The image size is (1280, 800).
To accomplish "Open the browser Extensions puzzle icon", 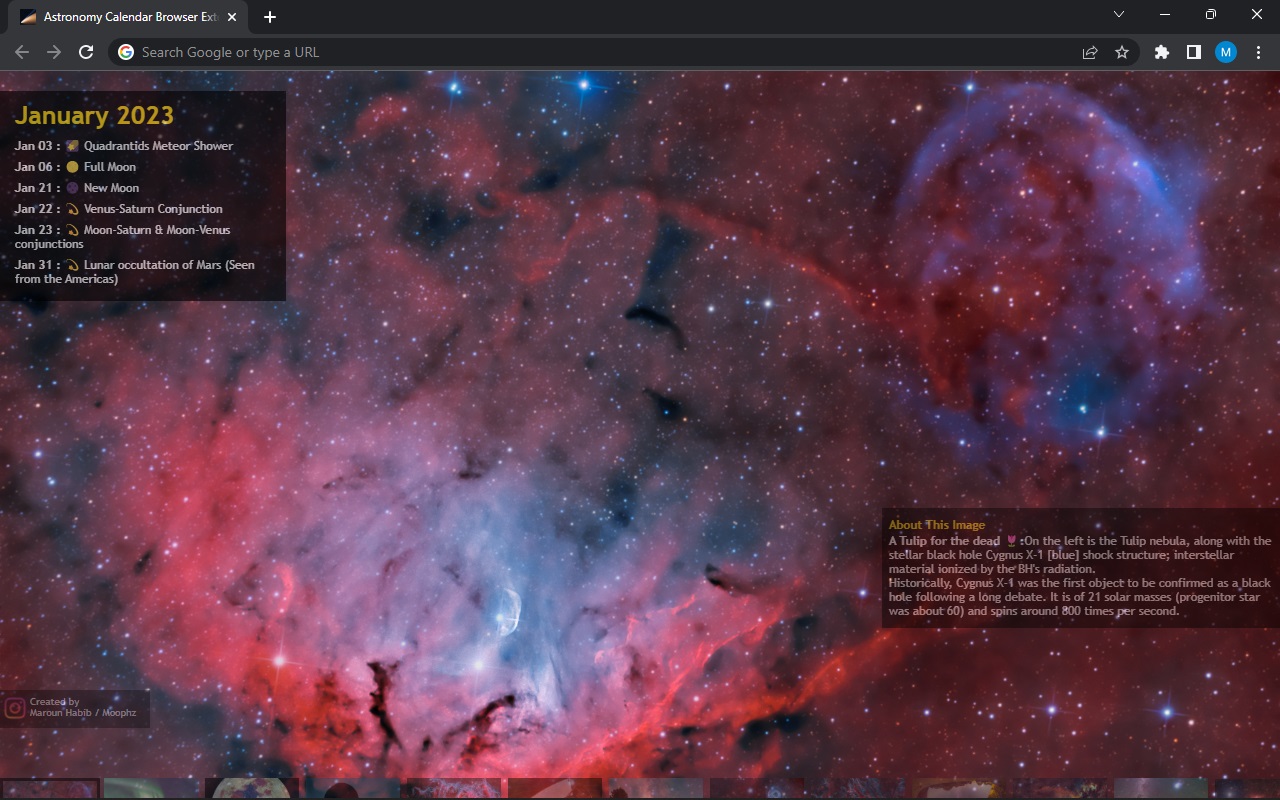I will (x=1161, y=52).
